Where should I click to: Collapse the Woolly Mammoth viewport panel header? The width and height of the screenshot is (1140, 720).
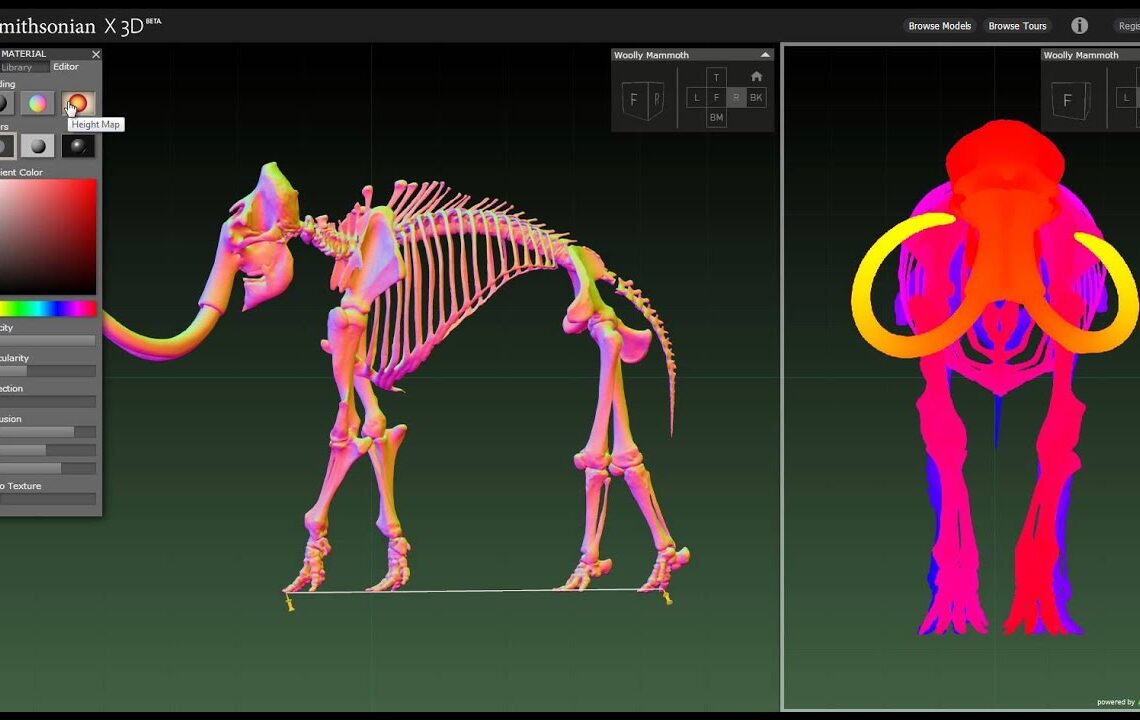pyautogui.click(x=765, y=54)
